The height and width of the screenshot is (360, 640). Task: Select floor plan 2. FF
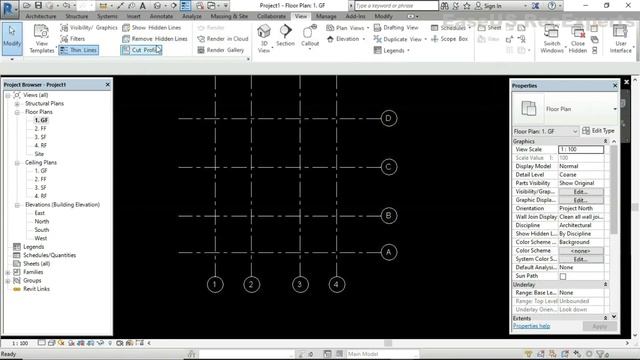(x=40, y=129)
